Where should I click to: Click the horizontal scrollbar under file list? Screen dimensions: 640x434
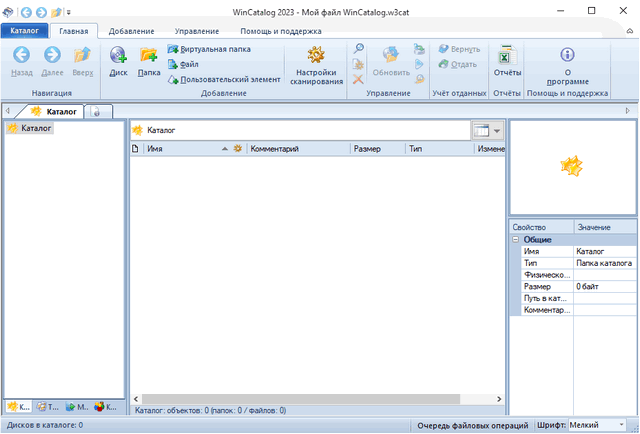[300, 399]
